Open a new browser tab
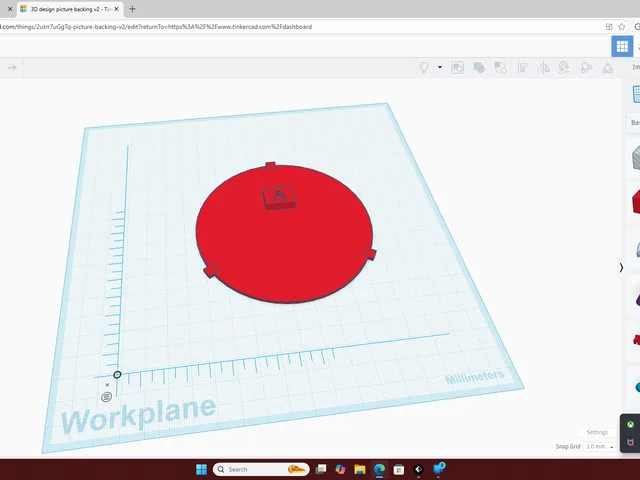The image size is (640, 480). tap(132, 9)
